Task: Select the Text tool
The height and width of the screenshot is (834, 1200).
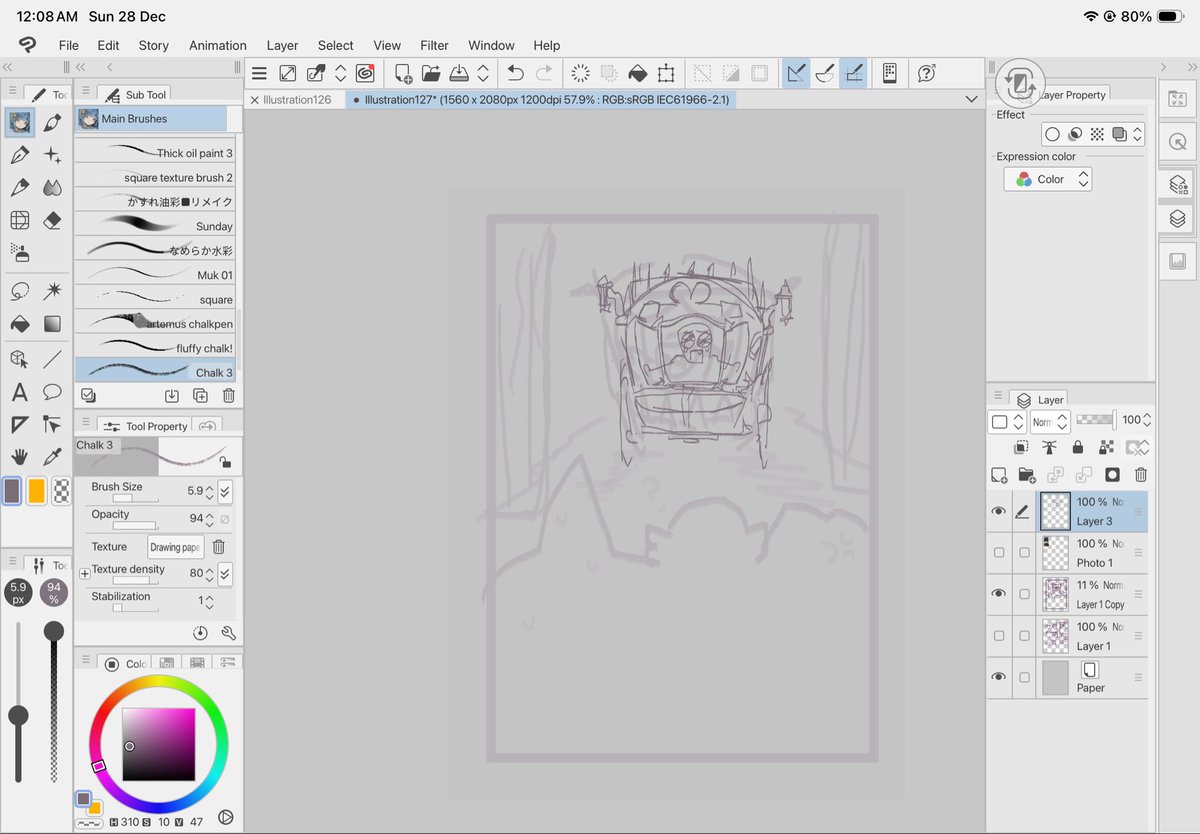Action: 19,392
